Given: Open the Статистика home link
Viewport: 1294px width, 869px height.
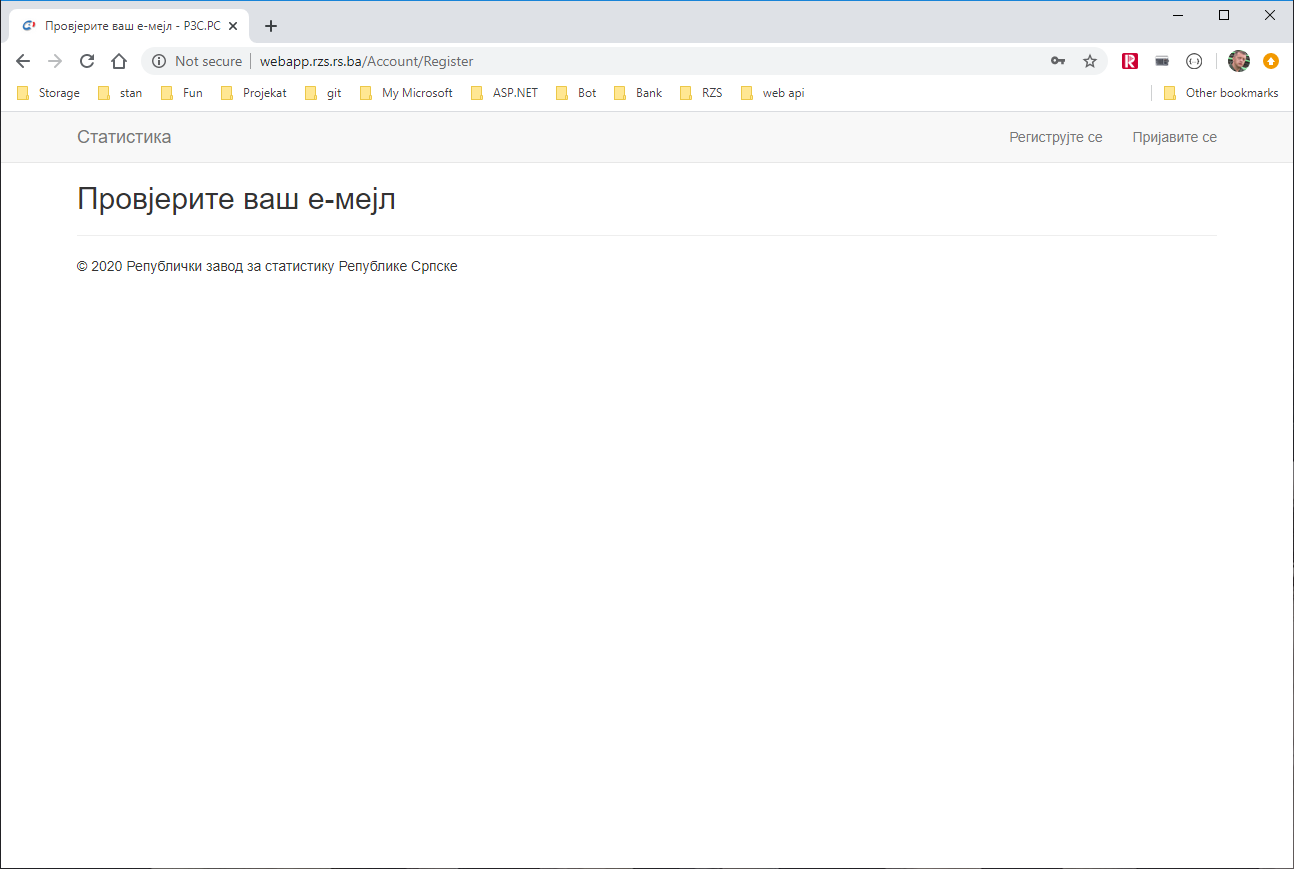Looking at the screenshot, I should pos(124,137).
